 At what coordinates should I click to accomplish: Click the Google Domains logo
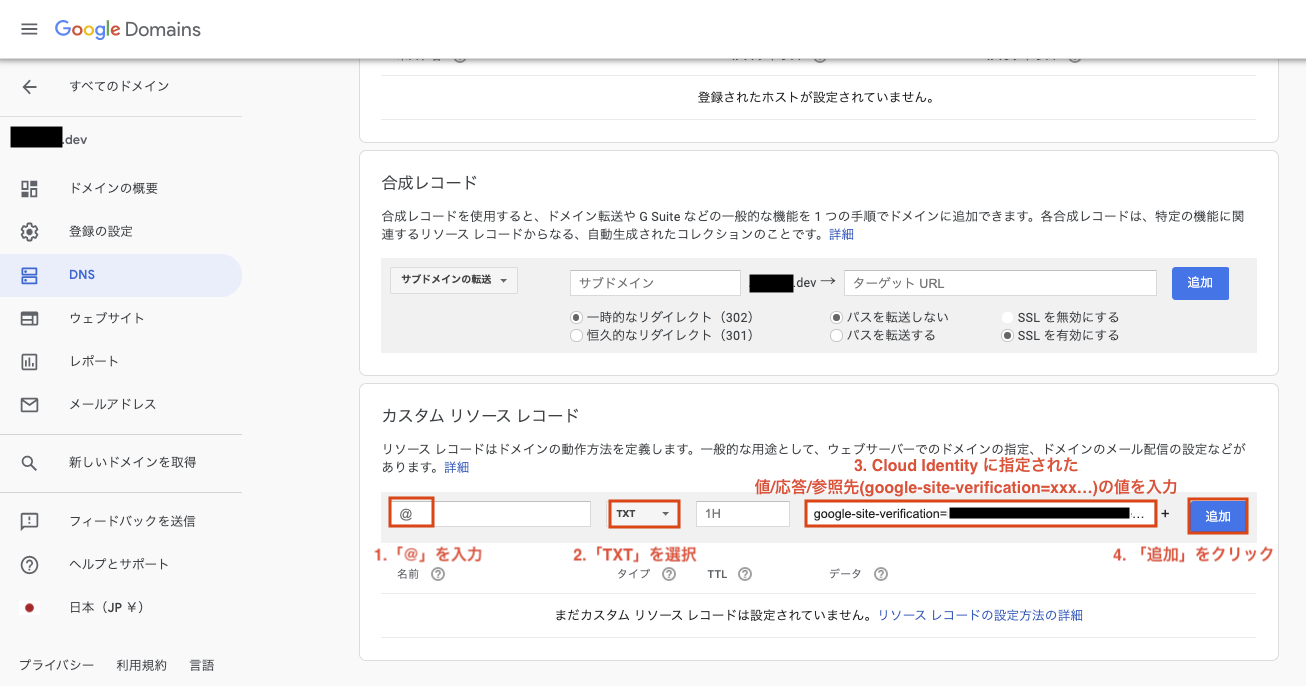pos(128,29)
